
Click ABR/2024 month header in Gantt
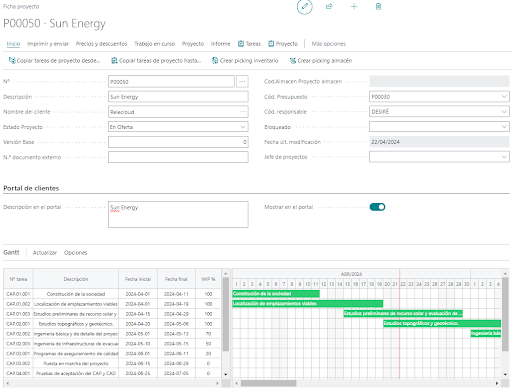tap(351, 274)
